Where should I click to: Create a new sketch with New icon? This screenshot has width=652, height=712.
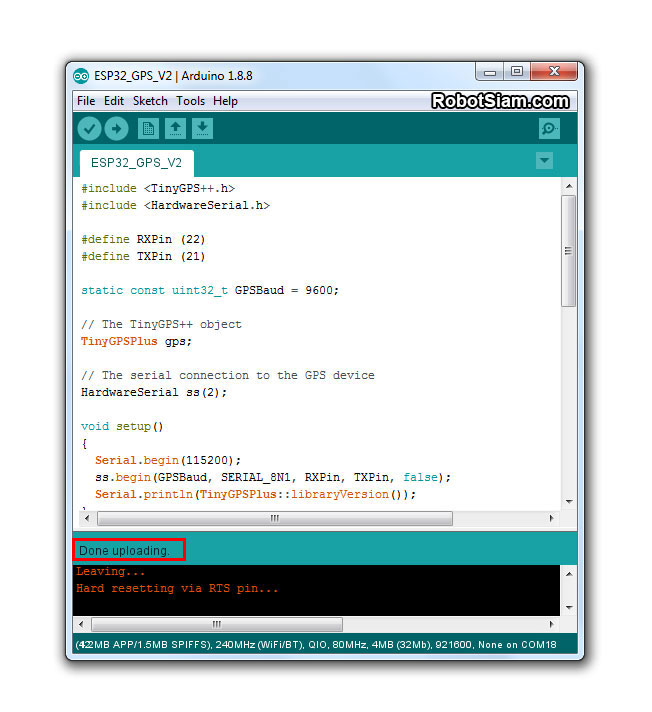pyautogui.click(x=148, y=129)
